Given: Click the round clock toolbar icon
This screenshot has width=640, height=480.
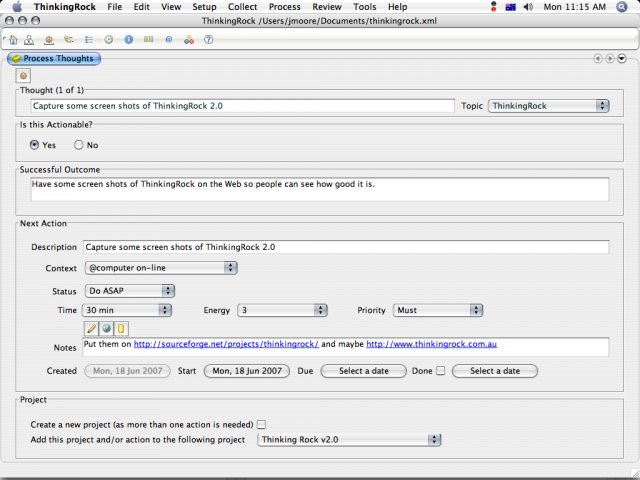Looking at the screenshot, I should click(109, 40).
